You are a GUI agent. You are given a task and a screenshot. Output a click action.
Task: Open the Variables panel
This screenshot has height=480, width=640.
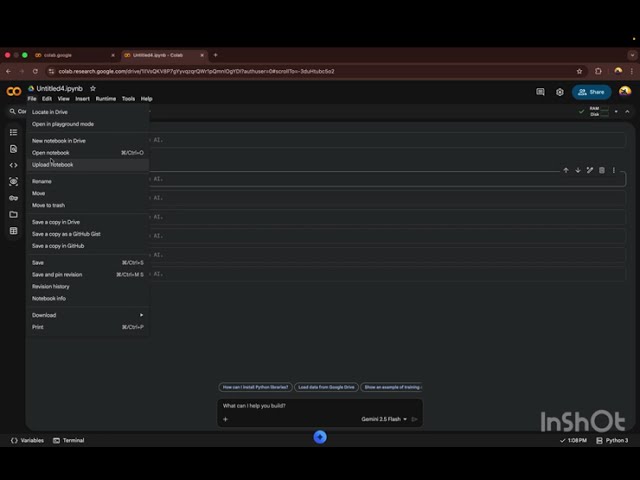point(27,440)
